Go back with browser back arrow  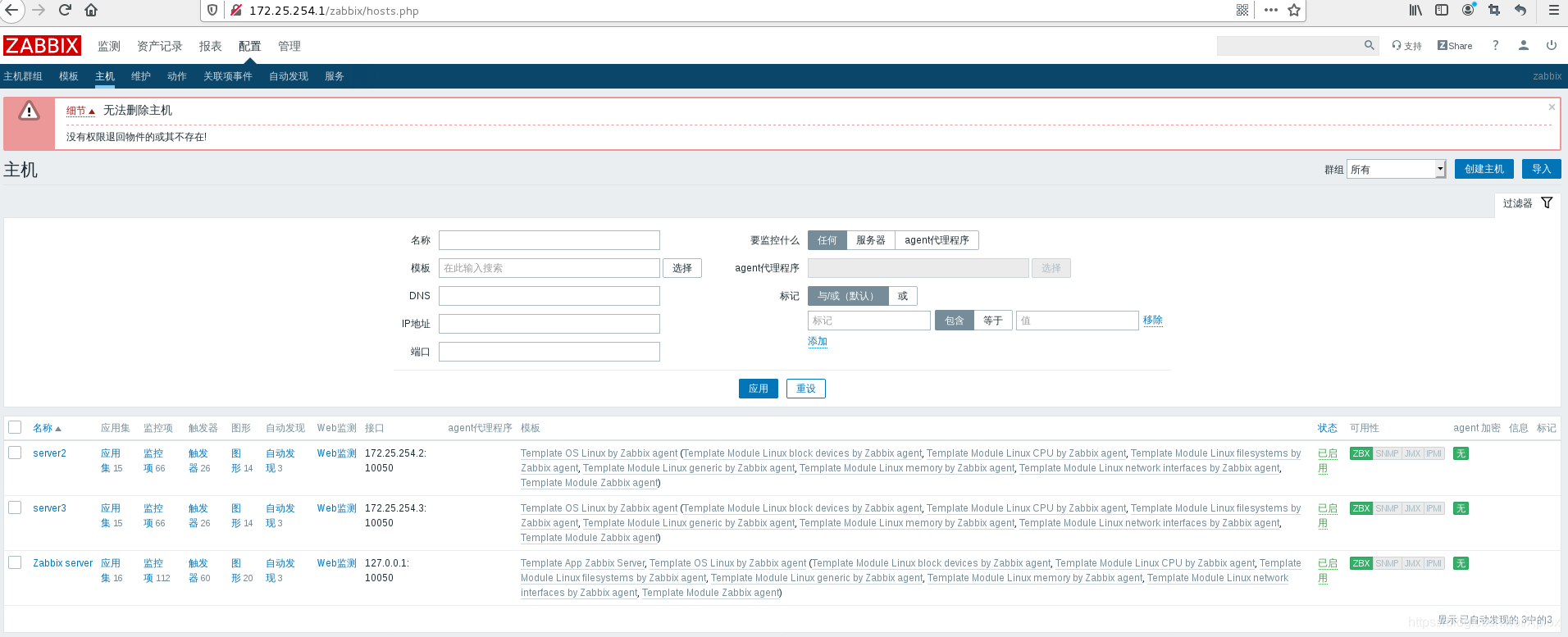click(12, 10)
